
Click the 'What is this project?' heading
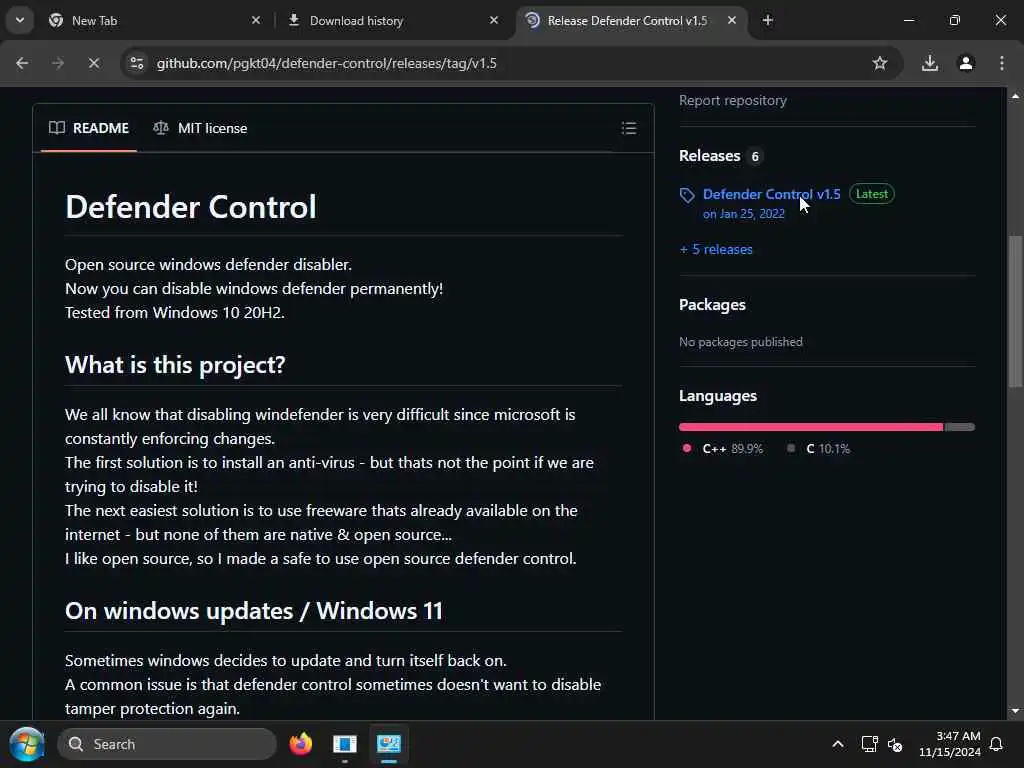[x=175, y=364]
